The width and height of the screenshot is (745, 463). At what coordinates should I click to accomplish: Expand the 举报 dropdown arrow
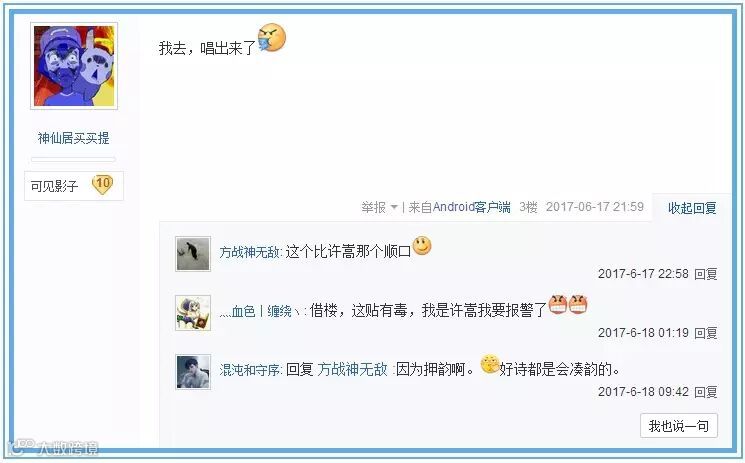pos(394,207)
